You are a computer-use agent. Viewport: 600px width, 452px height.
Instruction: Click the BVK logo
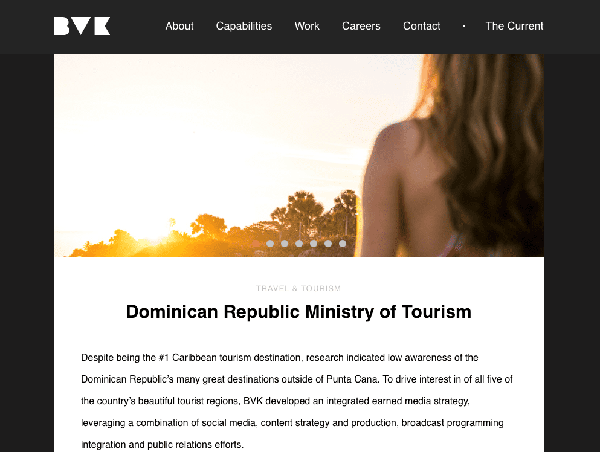click(x=82, y=26)
